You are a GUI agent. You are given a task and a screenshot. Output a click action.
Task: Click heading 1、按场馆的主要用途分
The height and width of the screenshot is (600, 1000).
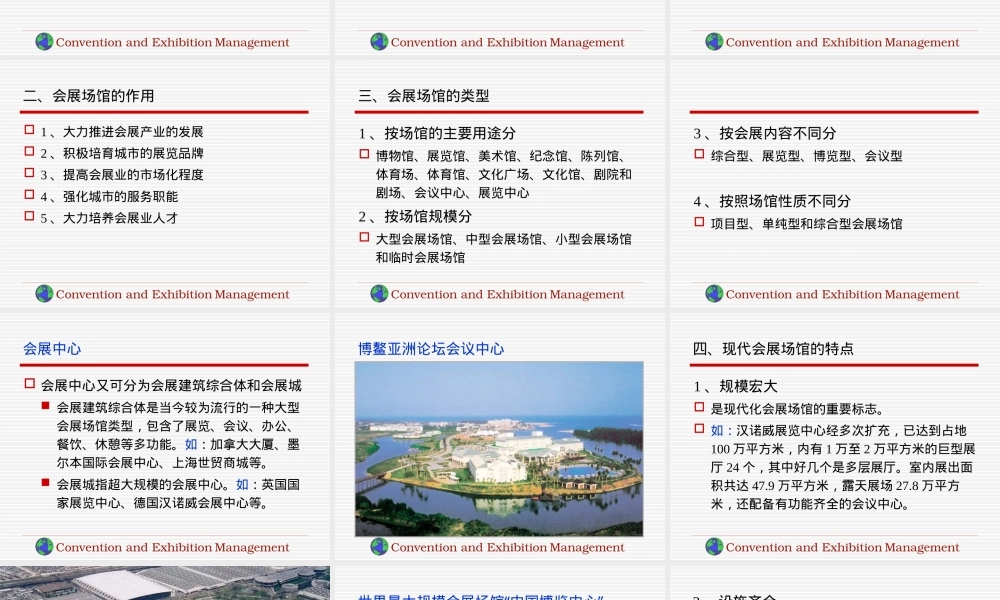click(x=437, y=133)
